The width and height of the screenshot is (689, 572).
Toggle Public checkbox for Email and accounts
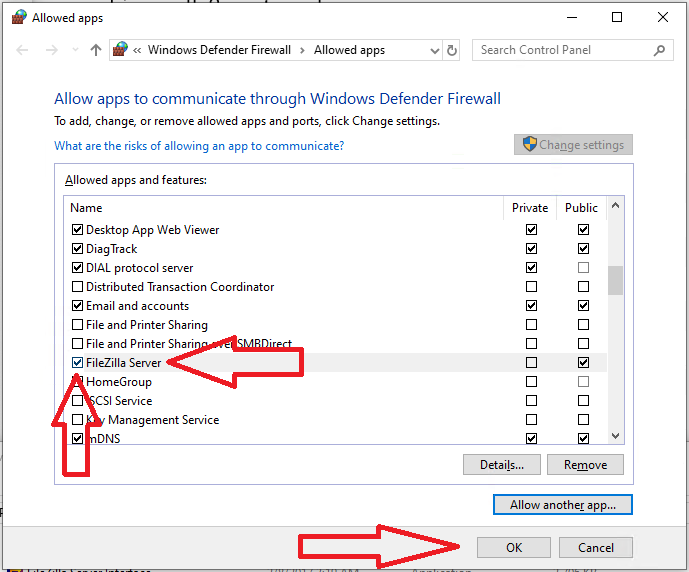tap(583, 305)
